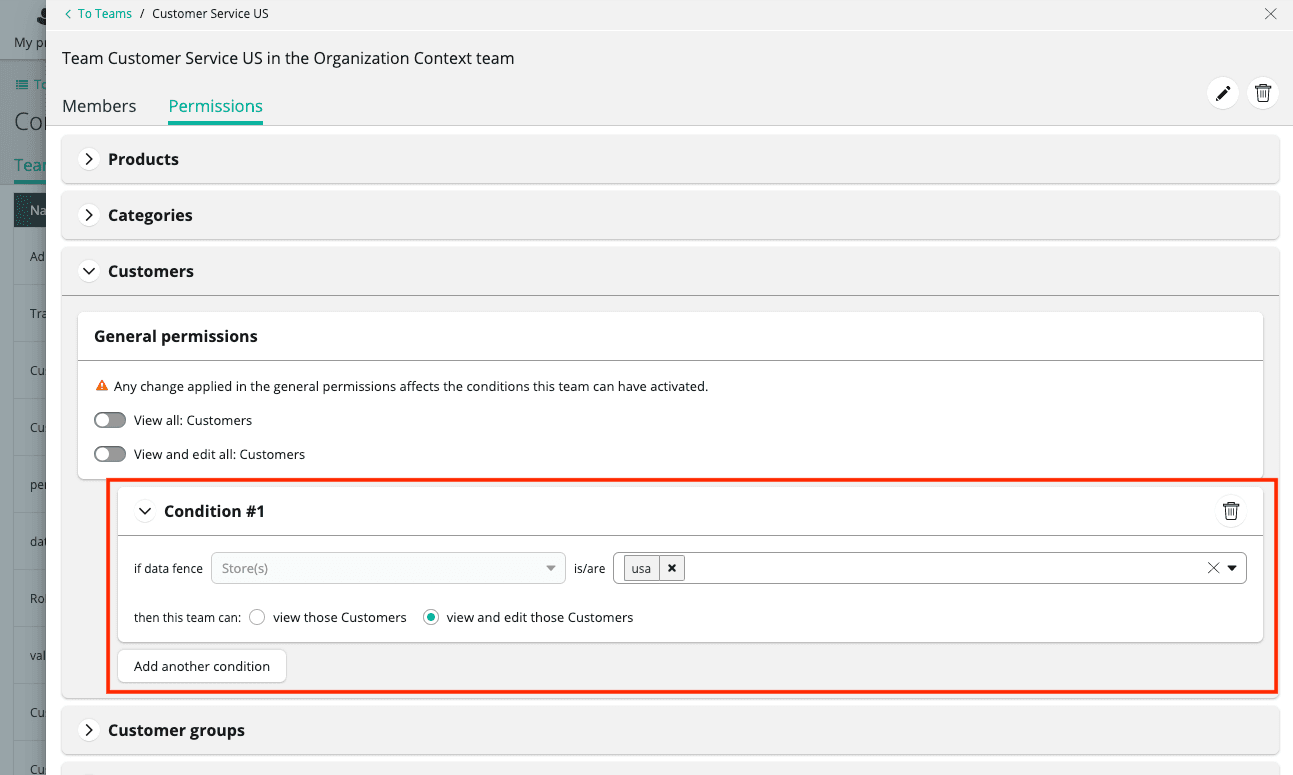Open the Store(s) data fence dropdown
This screenshot has width=1293, height=775.
coord(388,567)
